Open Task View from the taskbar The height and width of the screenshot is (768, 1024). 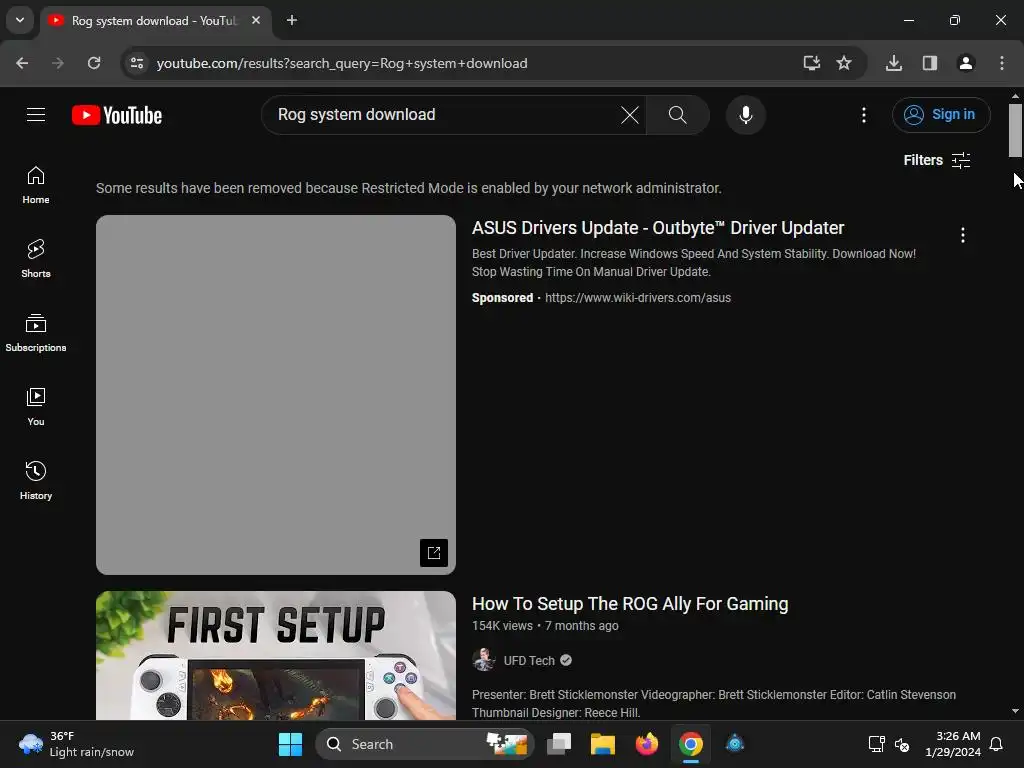click(x=558, y=744)
